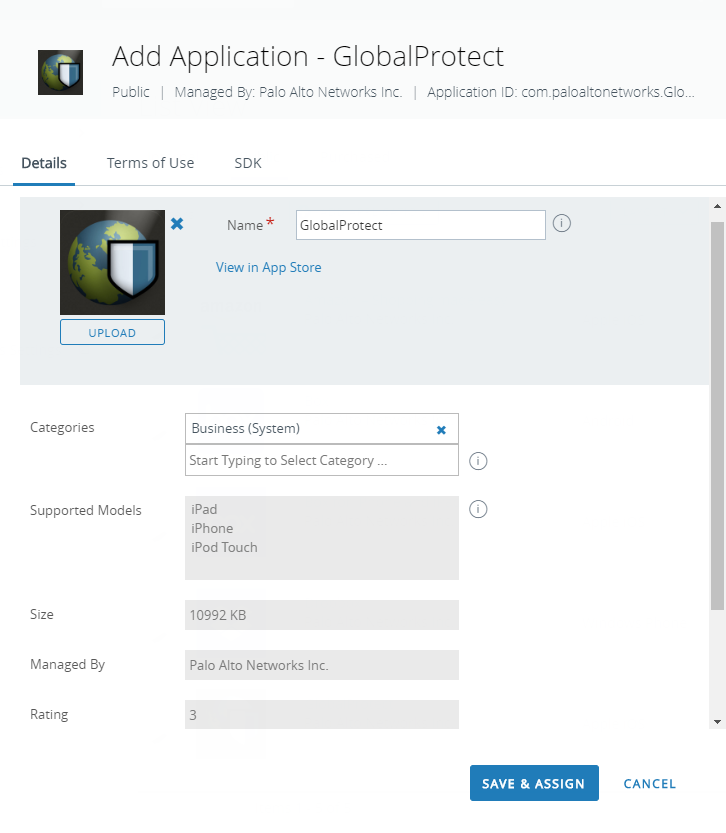Open the Terms of Use tab
726x833 pixels.
click(150, 163)
